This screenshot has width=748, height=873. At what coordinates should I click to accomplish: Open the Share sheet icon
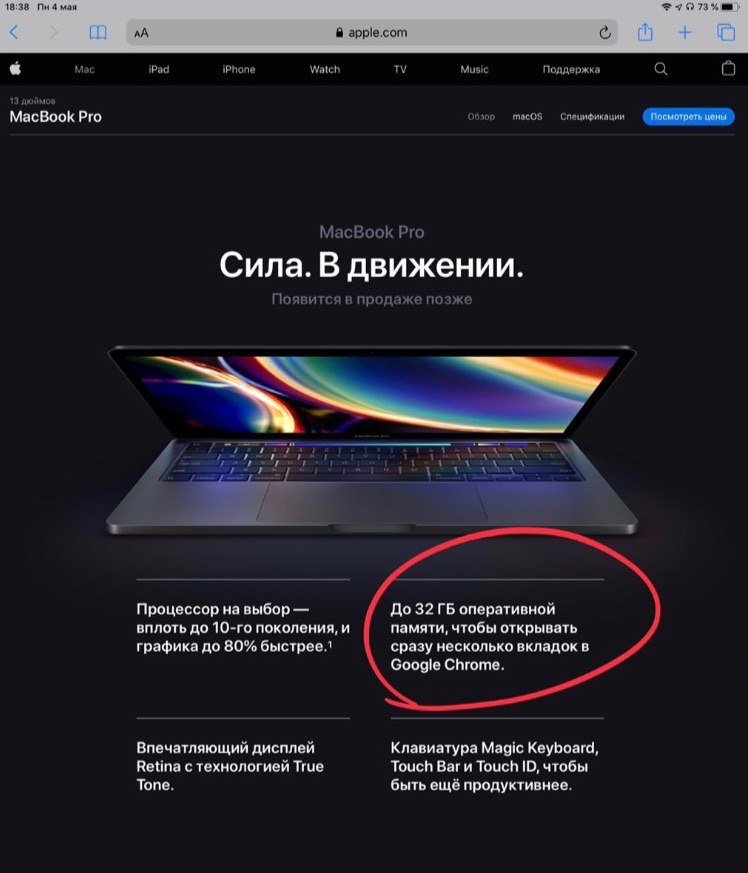click(x=645, y=32)
